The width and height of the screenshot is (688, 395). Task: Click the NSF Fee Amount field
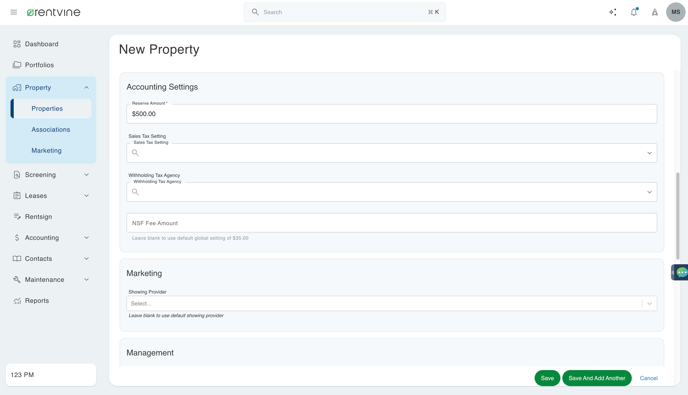click(392, 223)
